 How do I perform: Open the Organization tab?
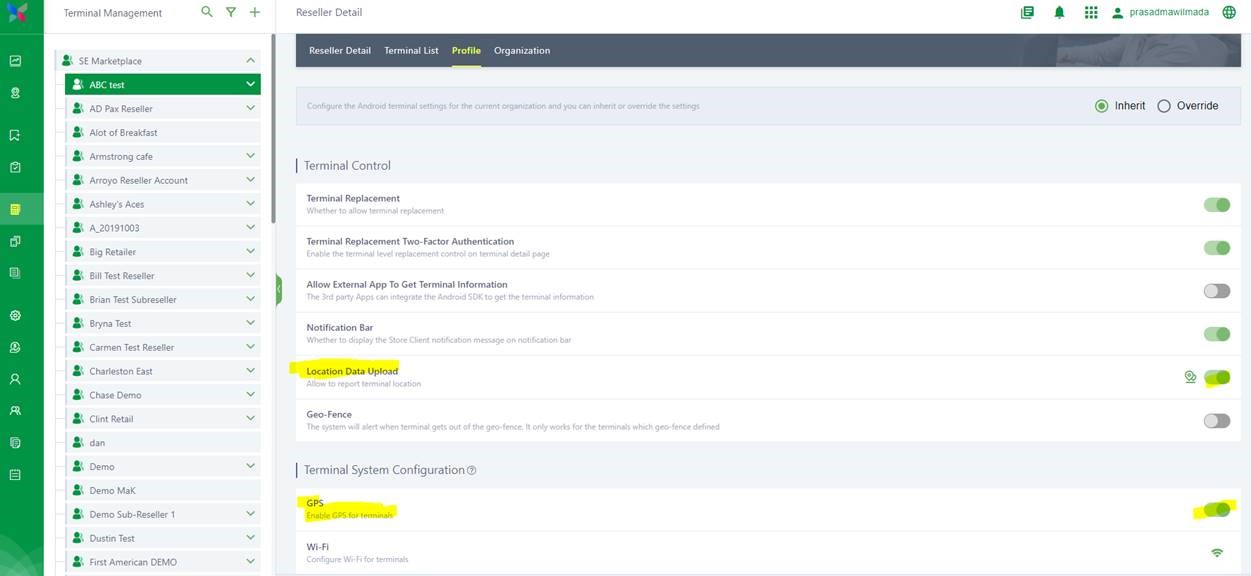point(521,51)
